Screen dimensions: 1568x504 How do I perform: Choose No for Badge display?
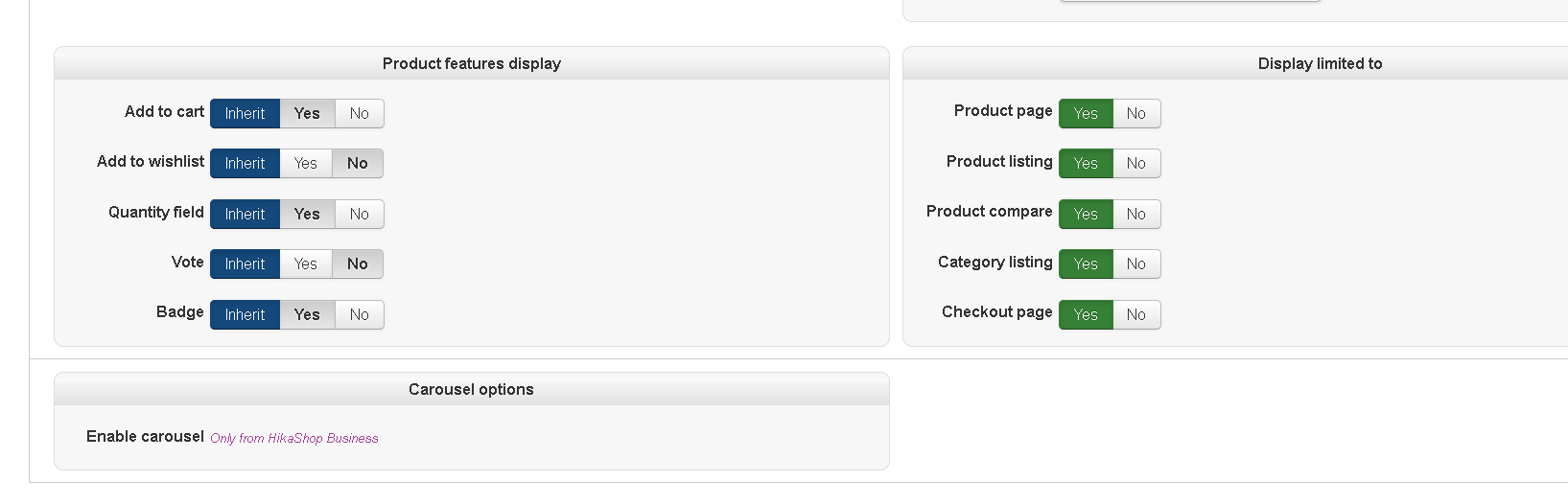click(360, 314)
